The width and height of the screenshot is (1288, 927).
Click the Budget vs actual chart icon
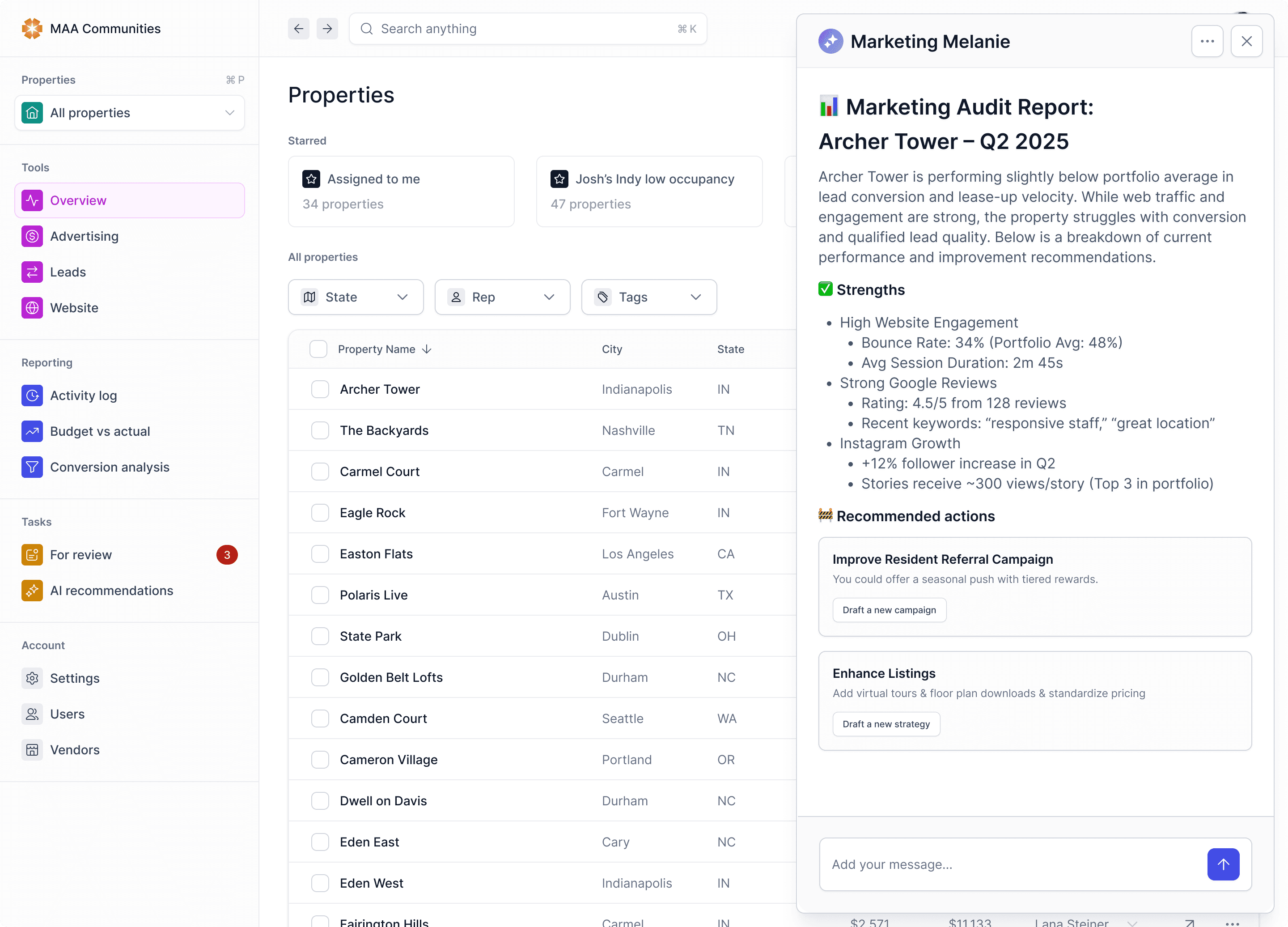tap(32, 431)
